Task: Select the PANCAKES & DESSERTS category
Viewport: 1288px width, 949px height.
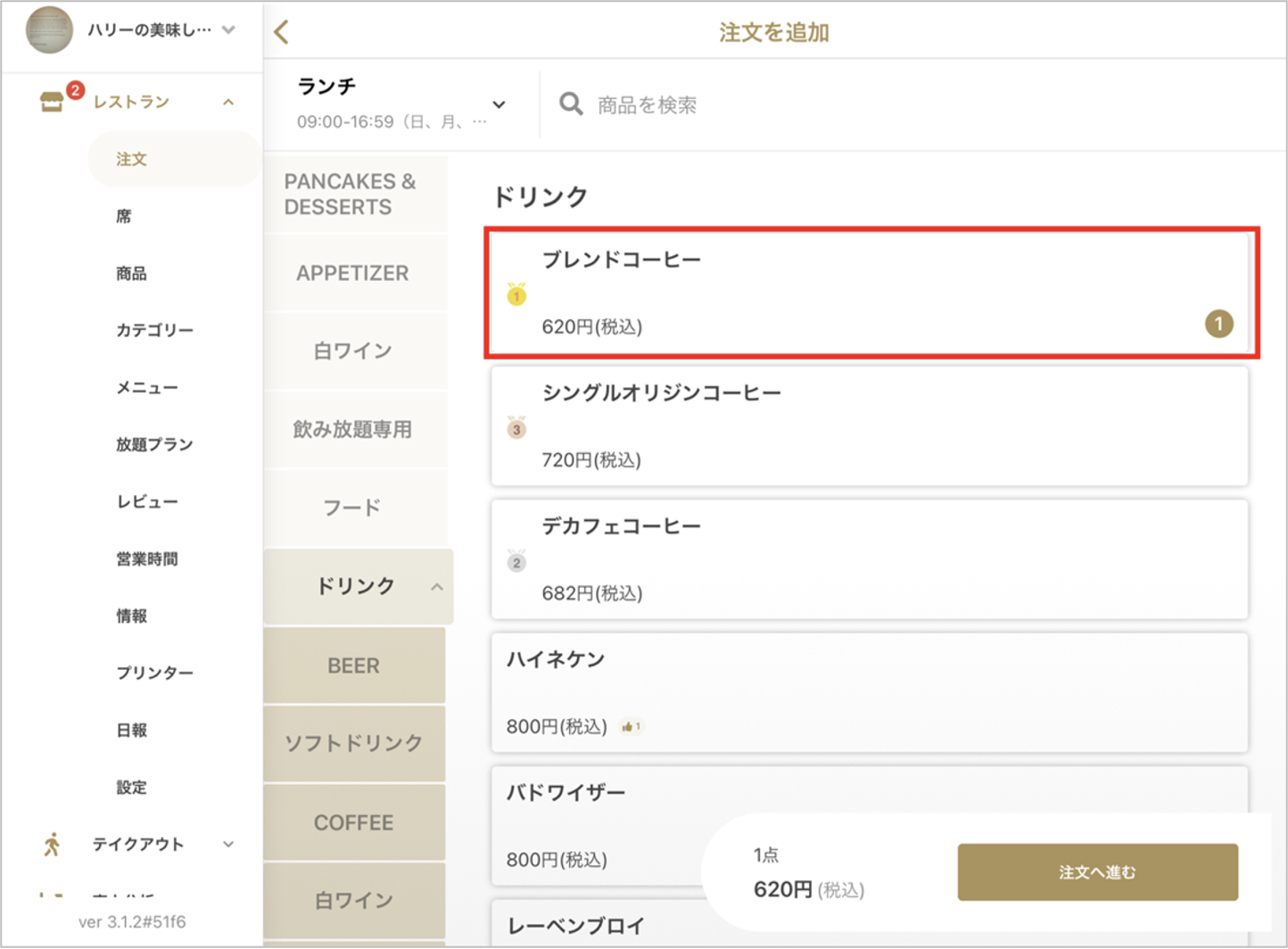Action: 356,194
